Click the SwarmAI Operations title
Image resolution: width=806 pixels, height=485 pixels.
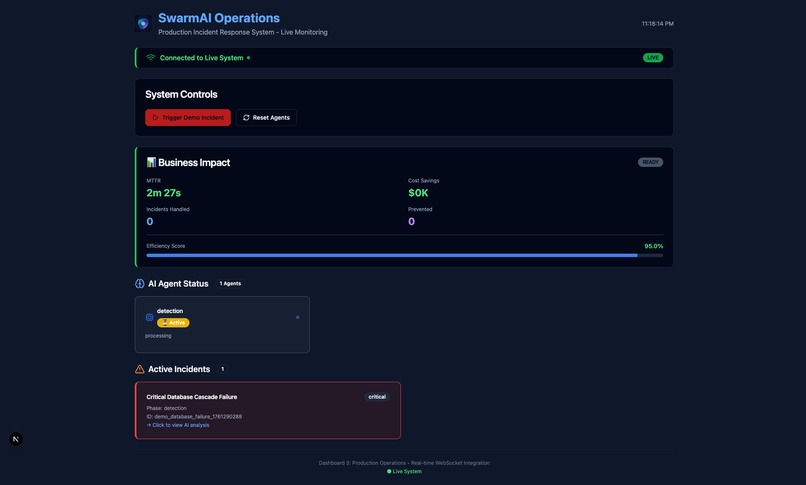(x=219, y=18)
